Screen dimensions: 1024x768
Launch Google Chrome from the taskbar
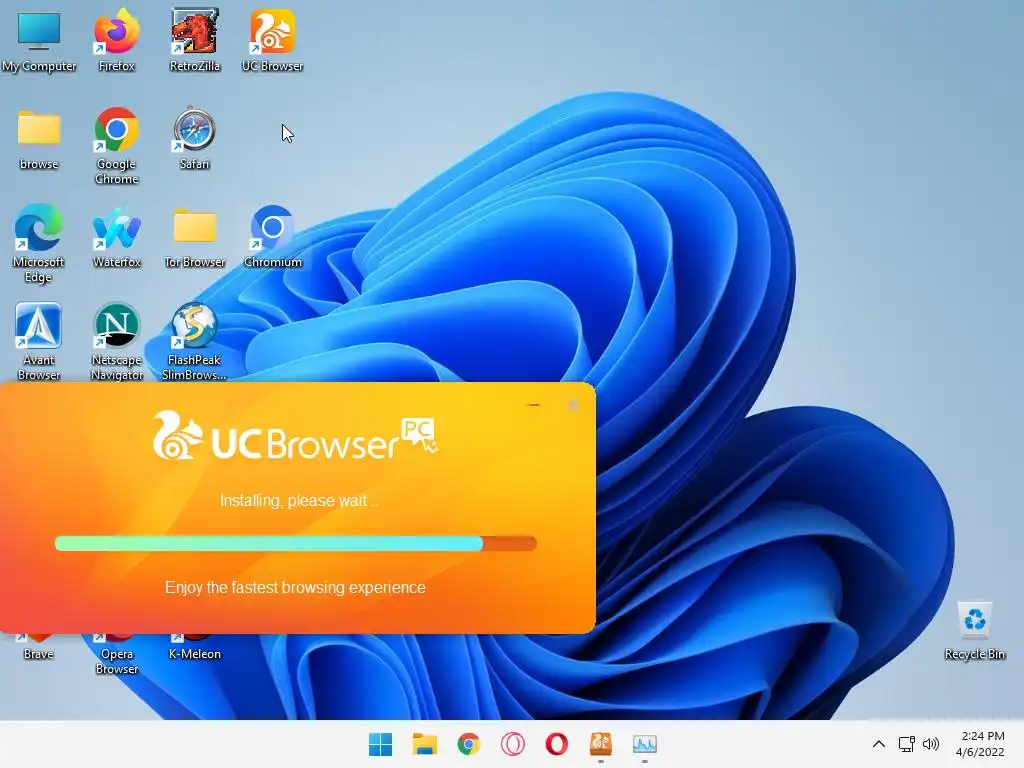click(x=468, y=744)
